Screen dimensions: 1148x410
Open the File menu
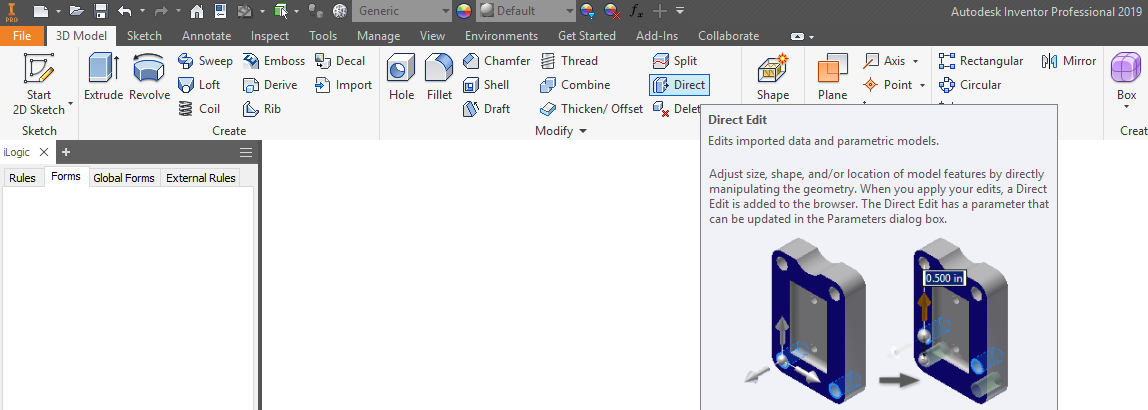pyautogui.click(x=22, y=36)
